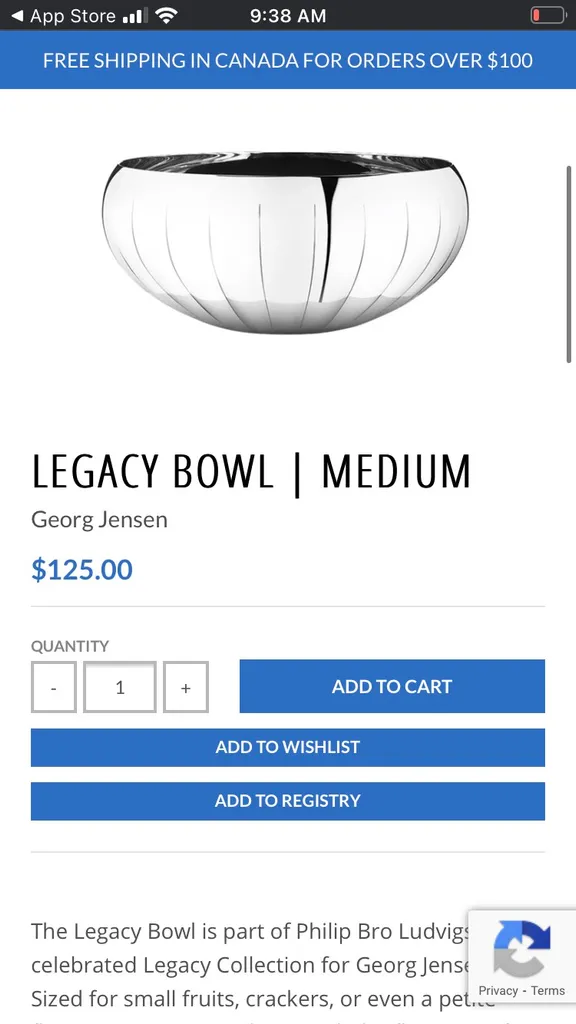Tap the battery indicator icon
The height and width of the screenshot is (1024, 576).
coord(548,15)
